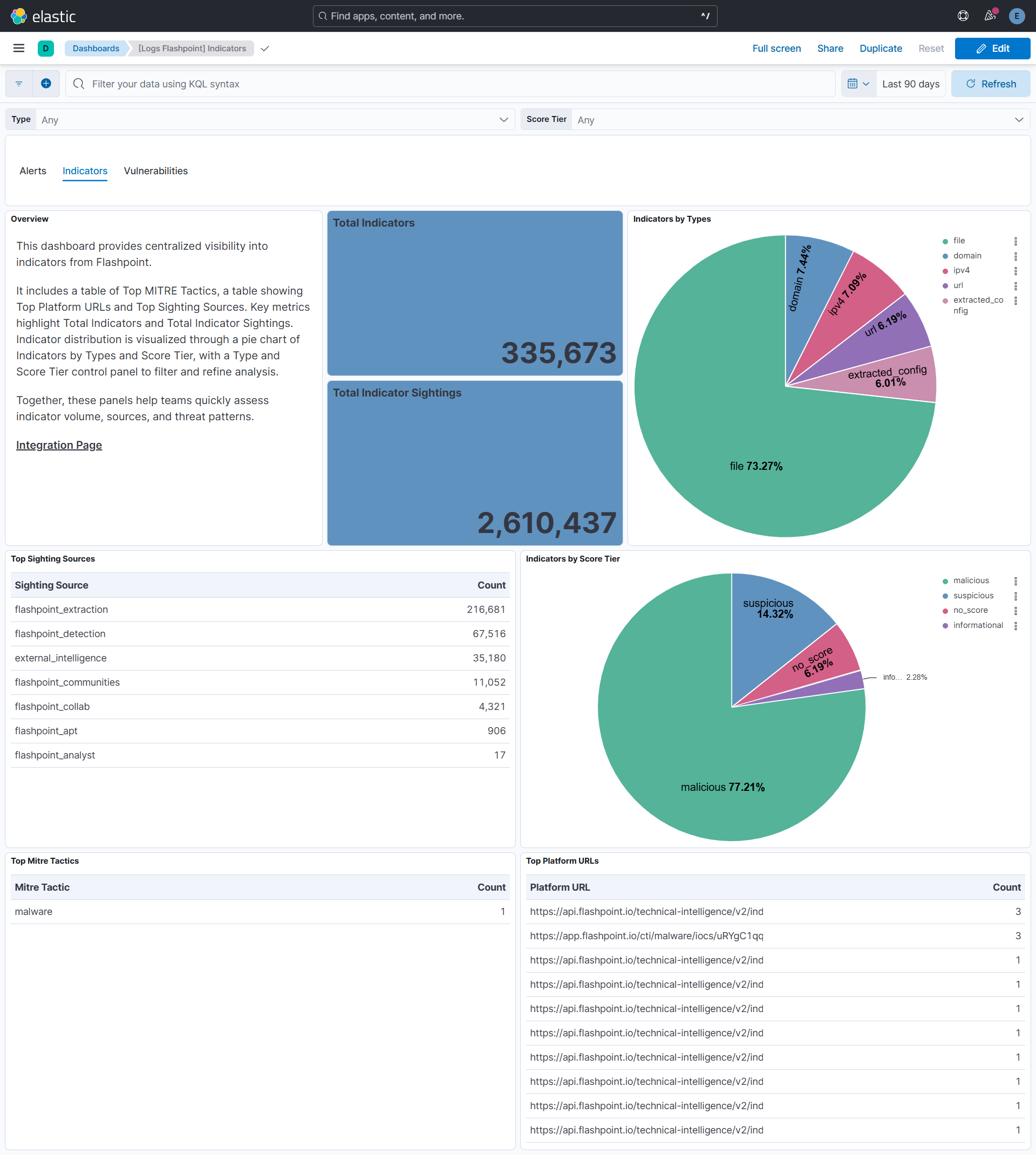Click the Edit button
The image size is (1036, 1155).
[992, 49]
